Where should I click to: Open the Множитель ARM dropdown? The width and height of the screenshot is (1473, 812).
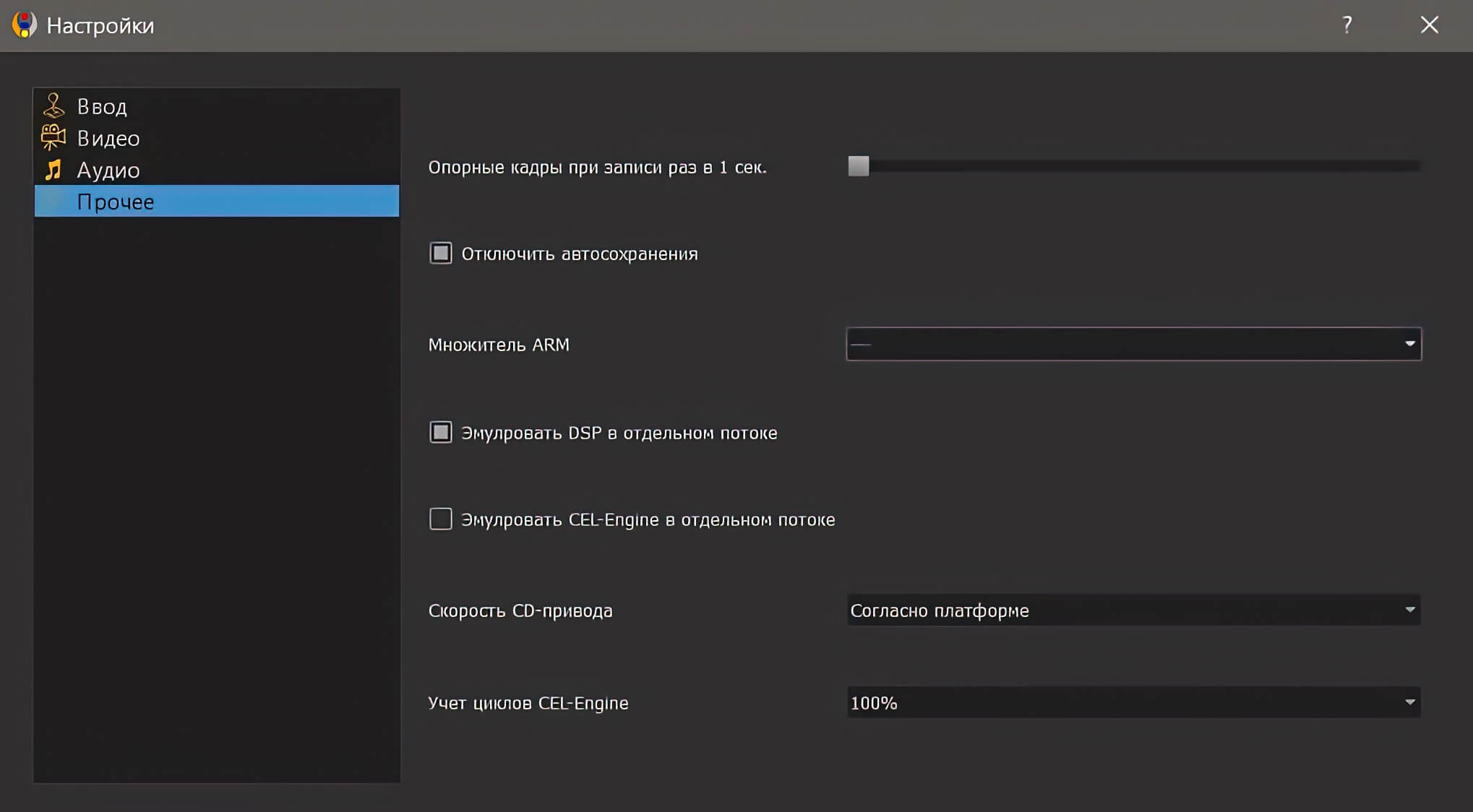[x=1133, y=345]
